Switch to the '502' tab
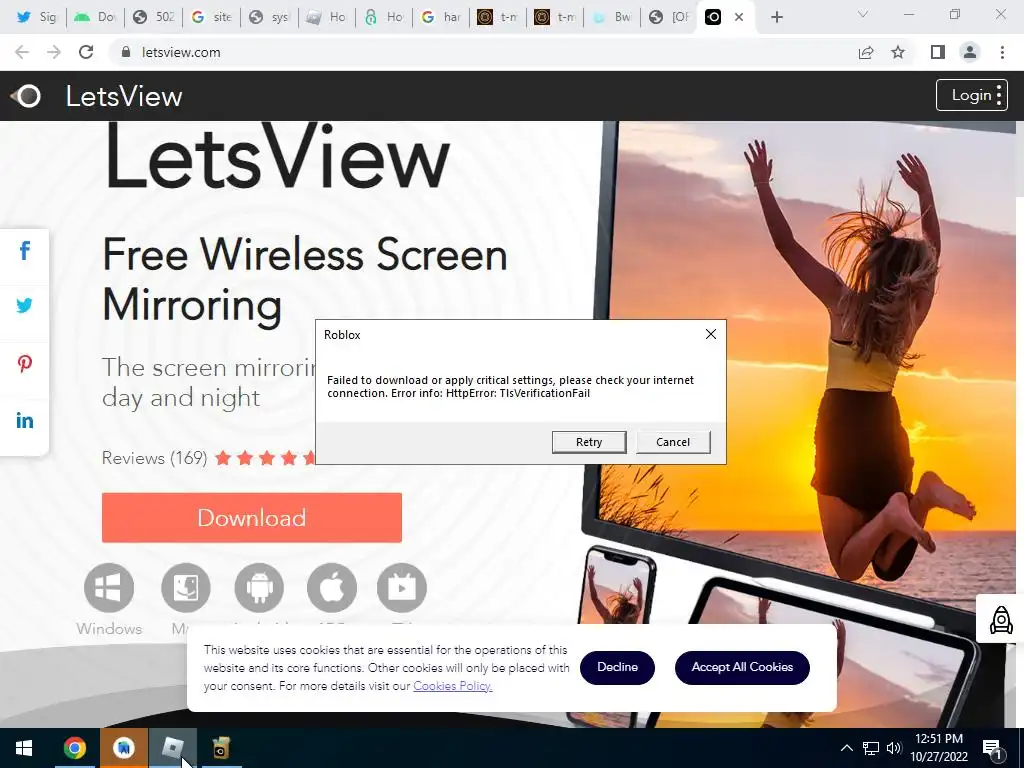1024x768 pixels. coord(153,17)
